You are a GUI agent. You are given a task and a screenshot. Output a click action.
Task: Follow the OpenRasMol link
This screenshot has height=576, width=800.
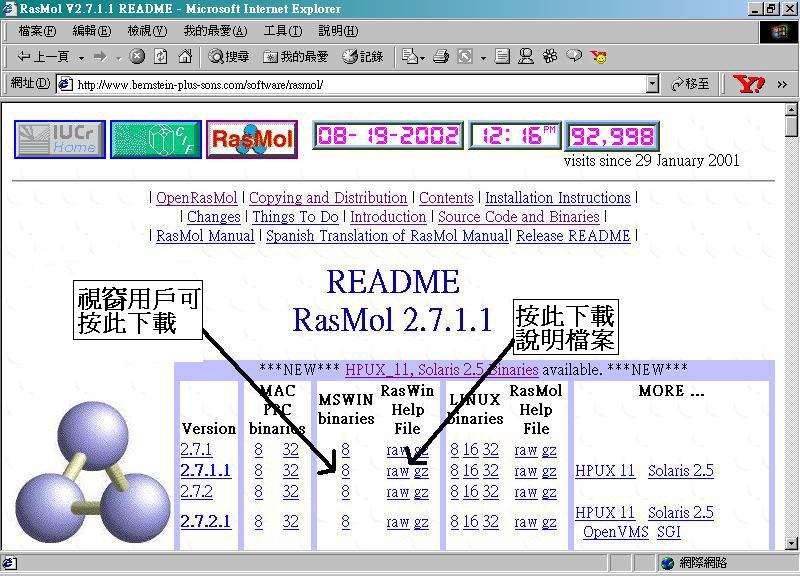(x=196, y=198)
